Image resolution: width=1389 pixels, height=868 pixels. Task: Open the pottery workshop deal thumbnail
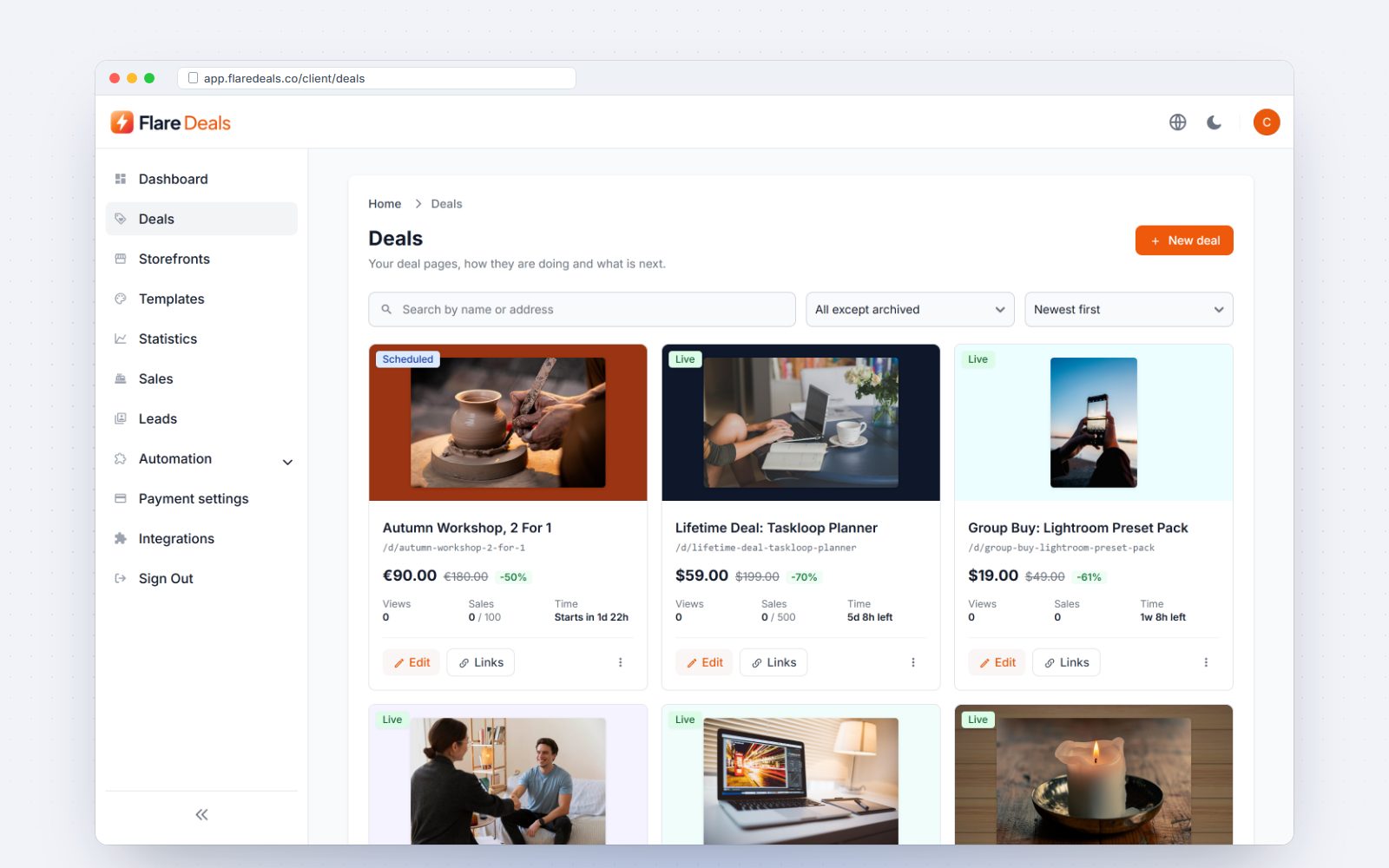(508, 423)
